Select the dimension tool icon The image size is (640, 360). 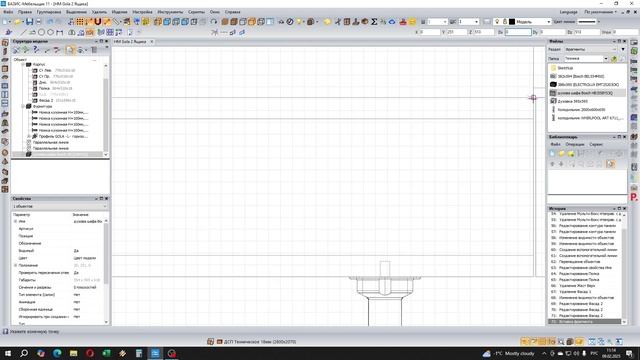[x=60, y=32]
